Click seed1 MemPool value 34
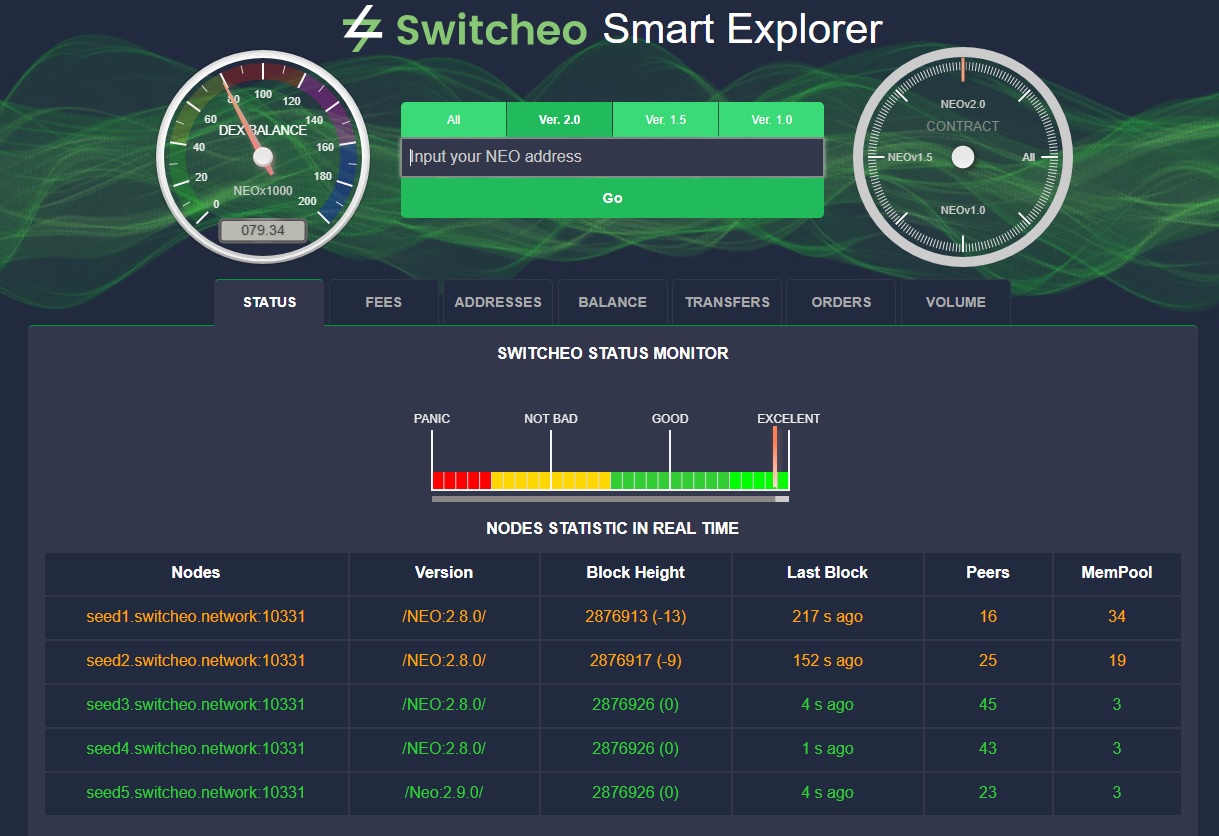1219x836 pixels. 1117,617
